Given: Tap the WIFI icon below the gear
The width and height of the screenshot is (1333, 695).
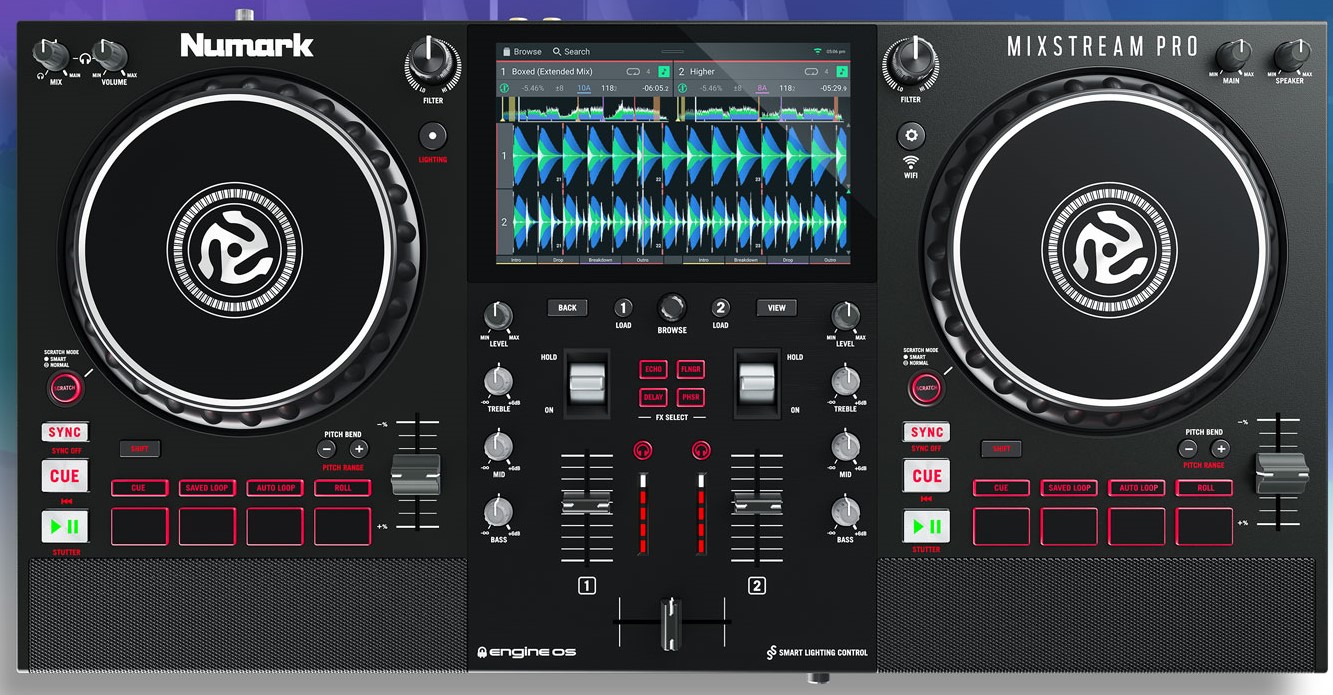Looking at the screenshot, I should click(911, 162).
